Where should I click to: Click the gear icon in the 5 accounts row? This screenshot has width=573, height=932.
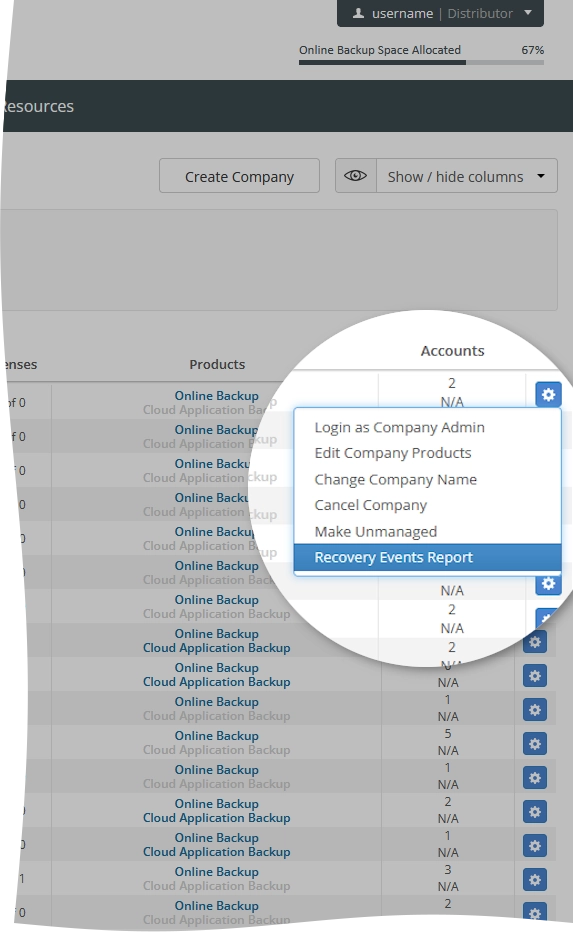pos(535,744)
